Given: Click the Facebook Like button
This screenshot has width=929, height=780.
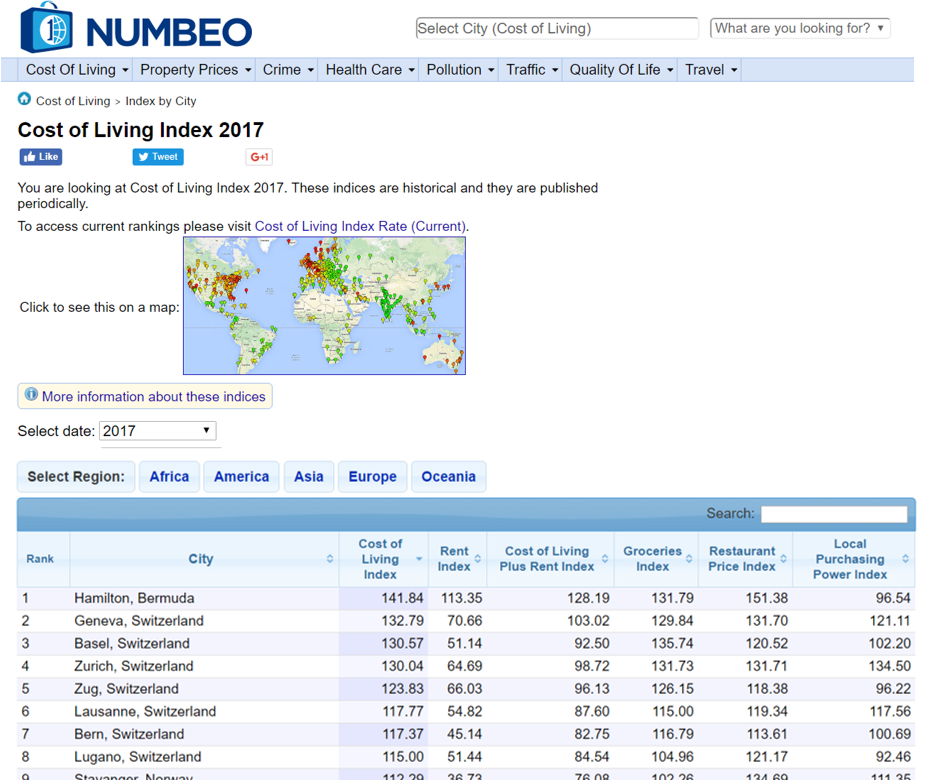Looking at the screenshot, I should click(x=41, y=157).
